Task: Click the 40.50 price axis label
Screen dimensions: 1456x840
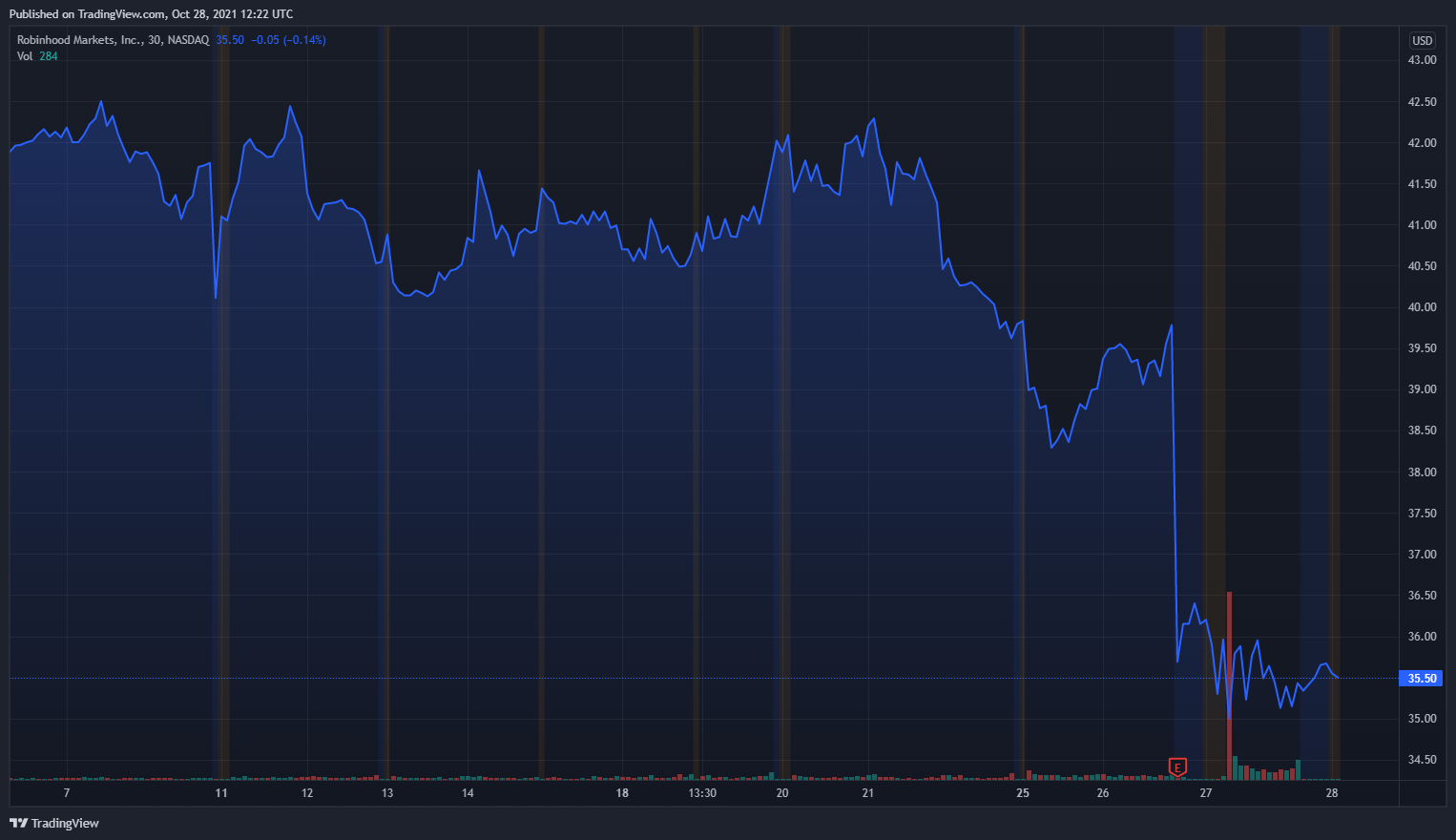Action: pos(1423,266)
